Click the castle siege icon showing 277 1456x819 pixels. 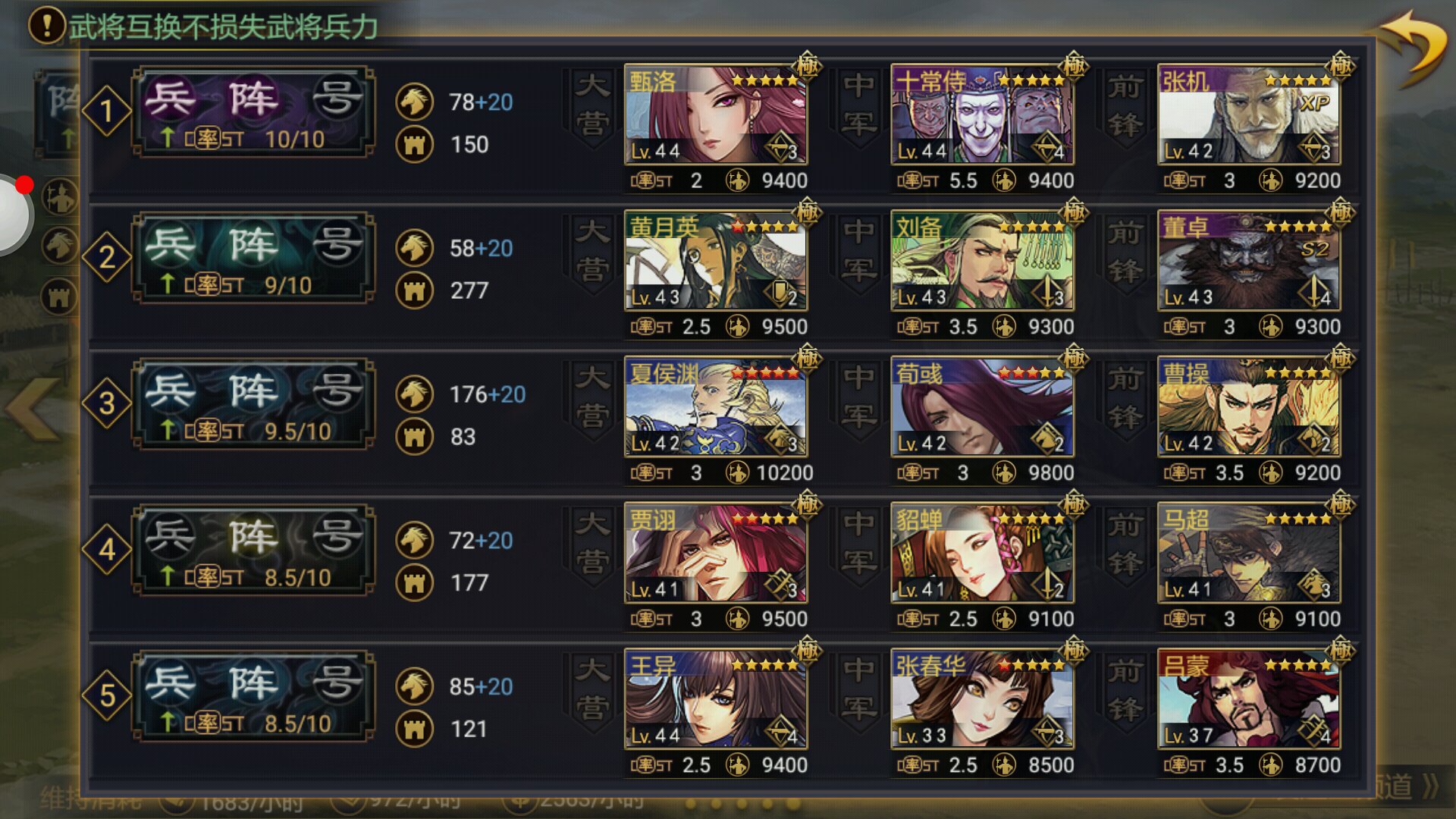[x=414, y=290]
